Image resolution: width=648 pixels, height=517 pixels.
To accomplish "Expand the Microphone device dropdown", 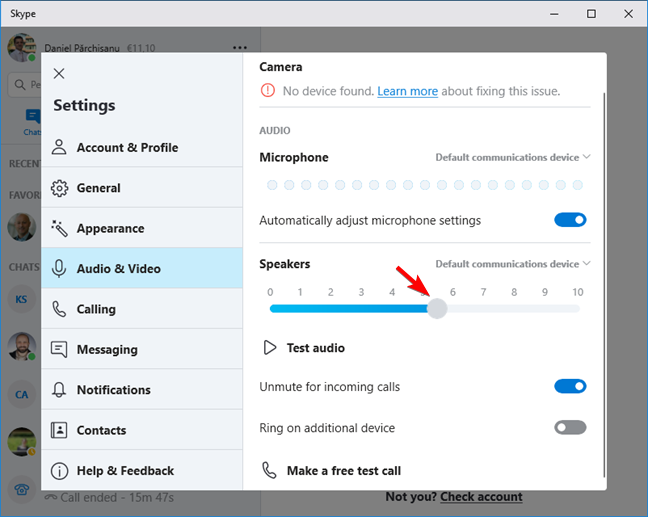I will point(513,157).
